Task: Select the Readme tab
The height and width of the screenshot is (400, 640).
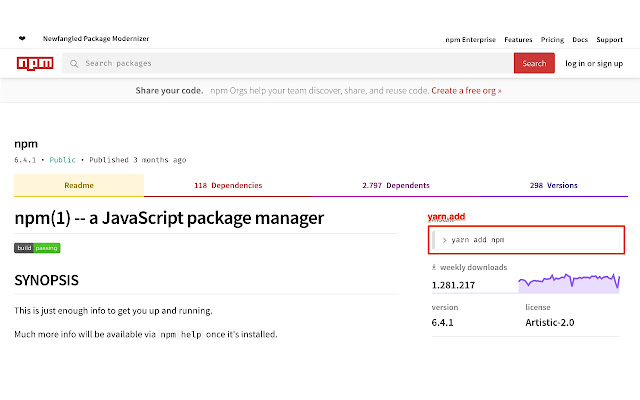Action: [79, 185]
